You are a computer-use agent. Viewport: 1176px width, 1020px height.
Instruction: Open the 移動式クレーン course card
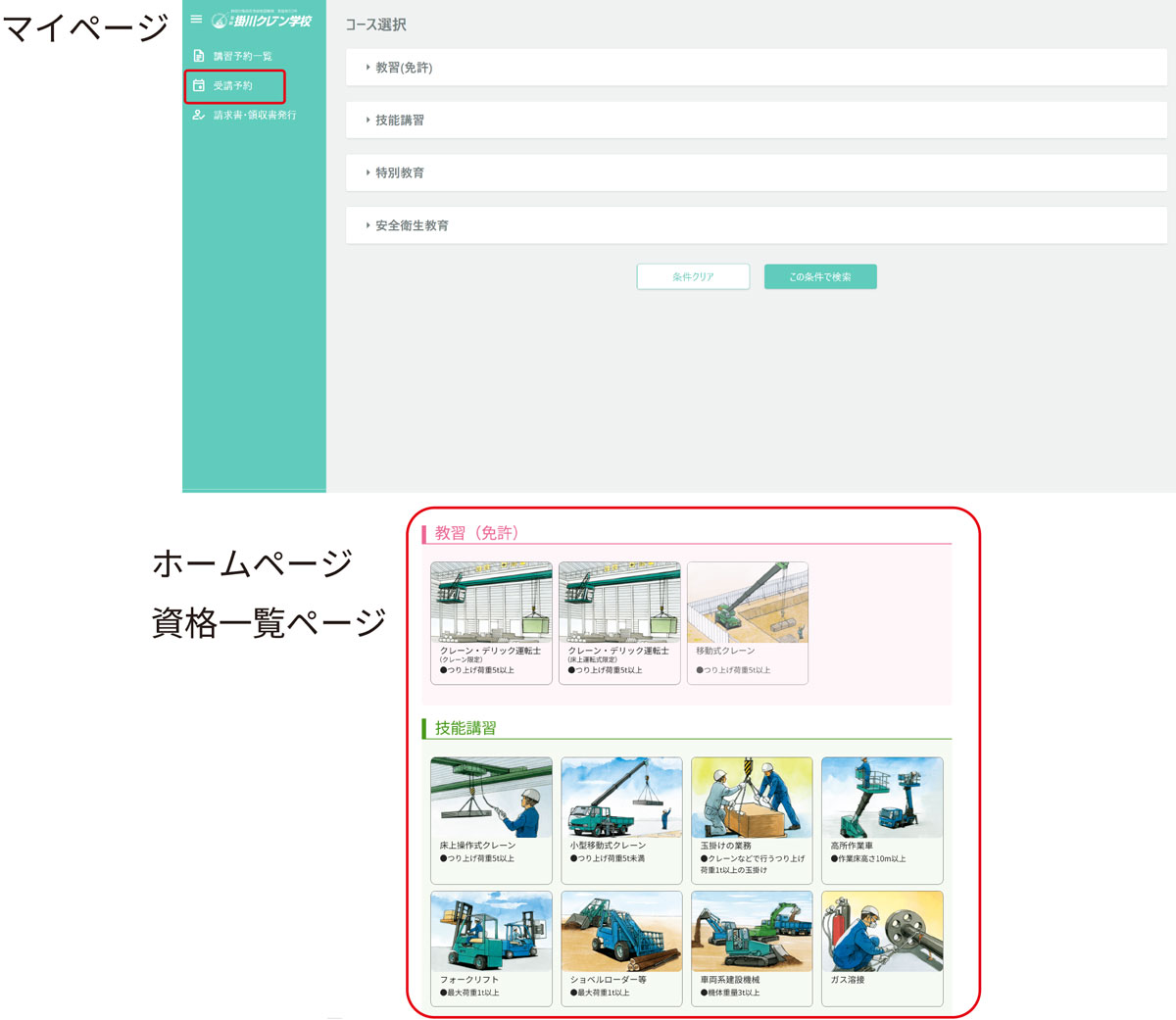click(748, 619)
